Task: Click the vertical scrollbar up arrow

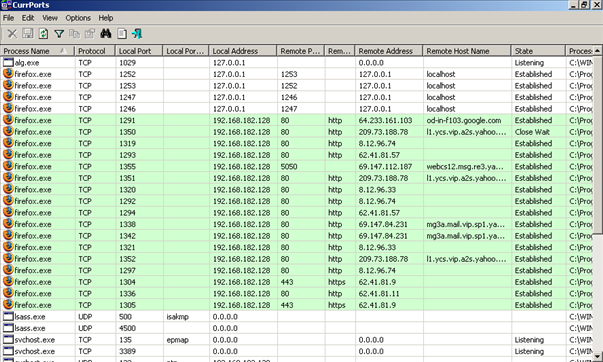Action: point(597,50)
